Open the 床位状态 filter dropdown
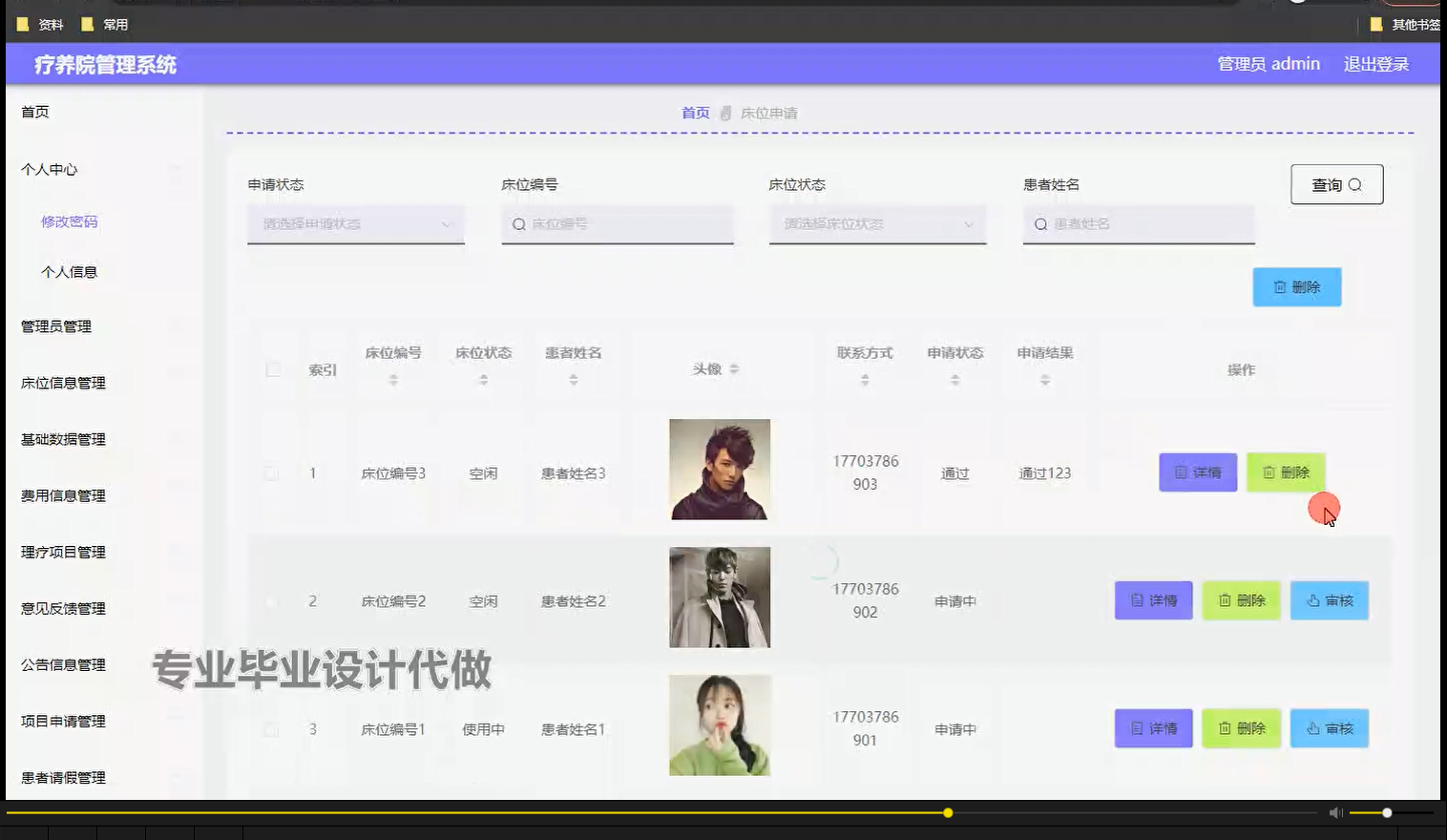Viewport: 1447px width, 840px height. click(x=876, y=224)
